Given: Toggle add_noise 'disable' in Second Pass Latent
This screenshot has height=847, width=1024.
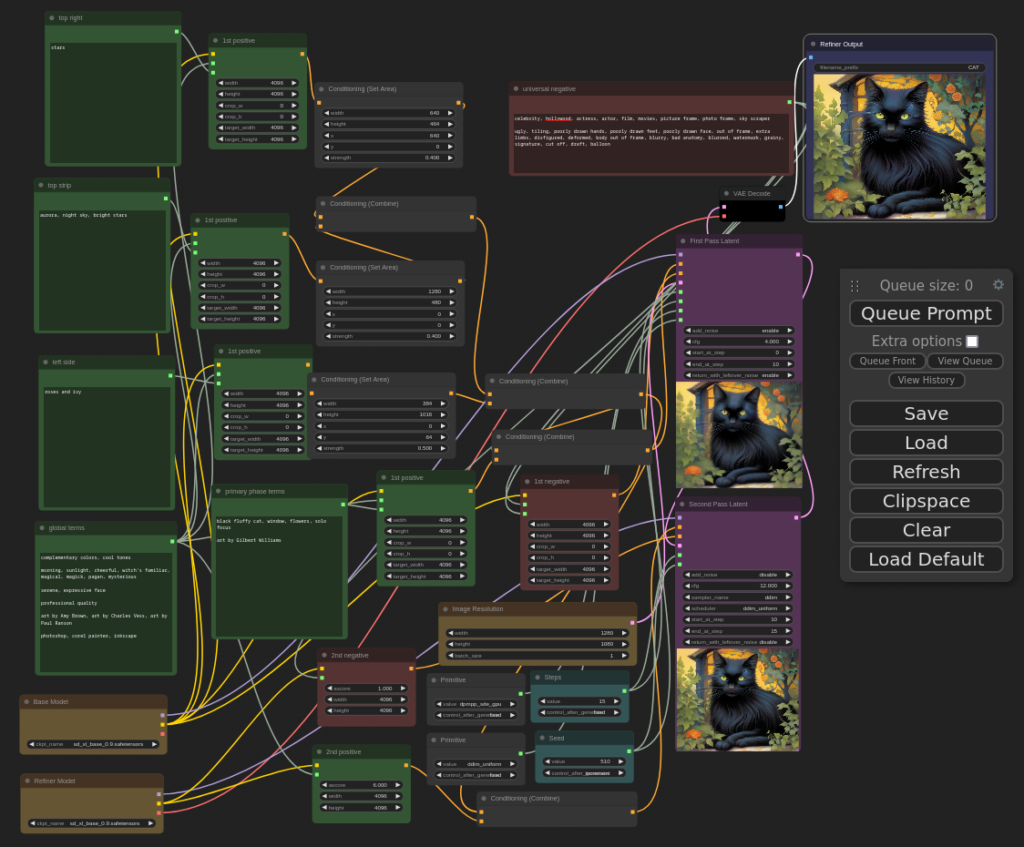Looking at the screenshot, I should tap(737, 575).
